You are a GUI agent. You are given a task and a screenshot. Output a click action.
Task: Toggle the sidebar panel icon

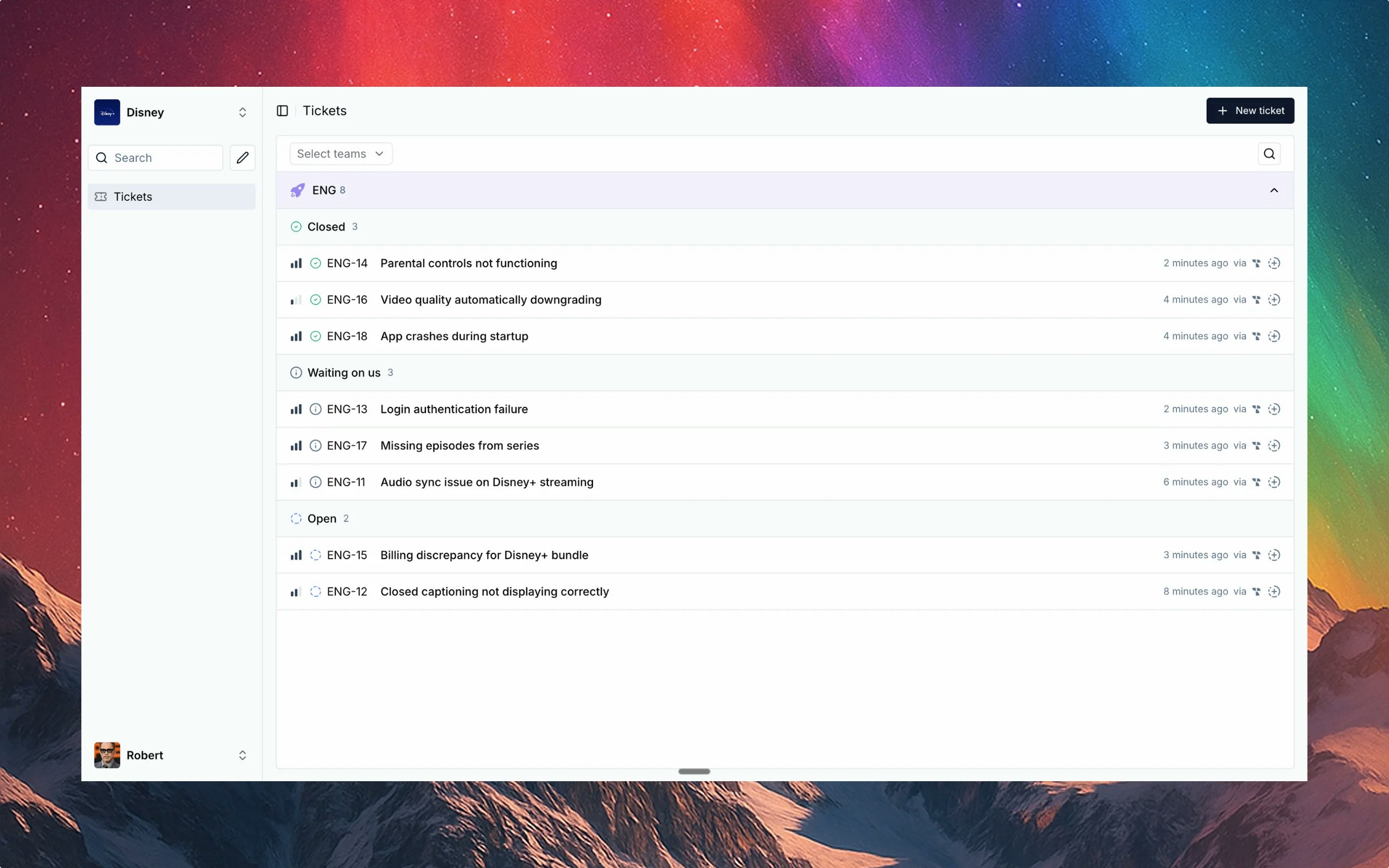282,111
